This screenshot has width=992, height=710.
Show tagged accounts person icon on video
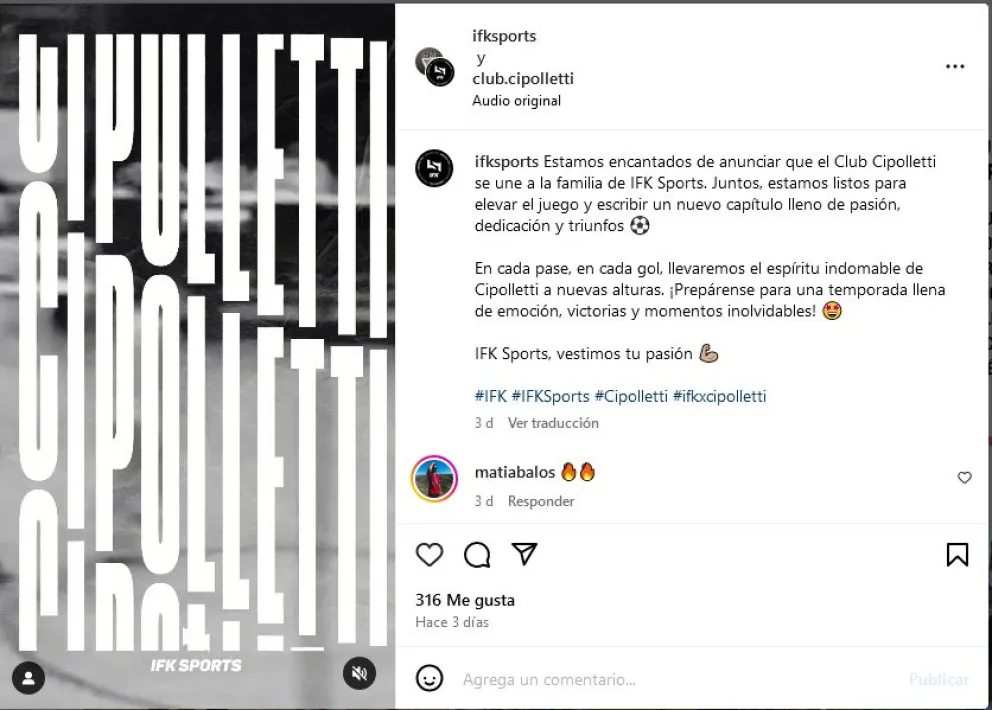coord(28,678)
